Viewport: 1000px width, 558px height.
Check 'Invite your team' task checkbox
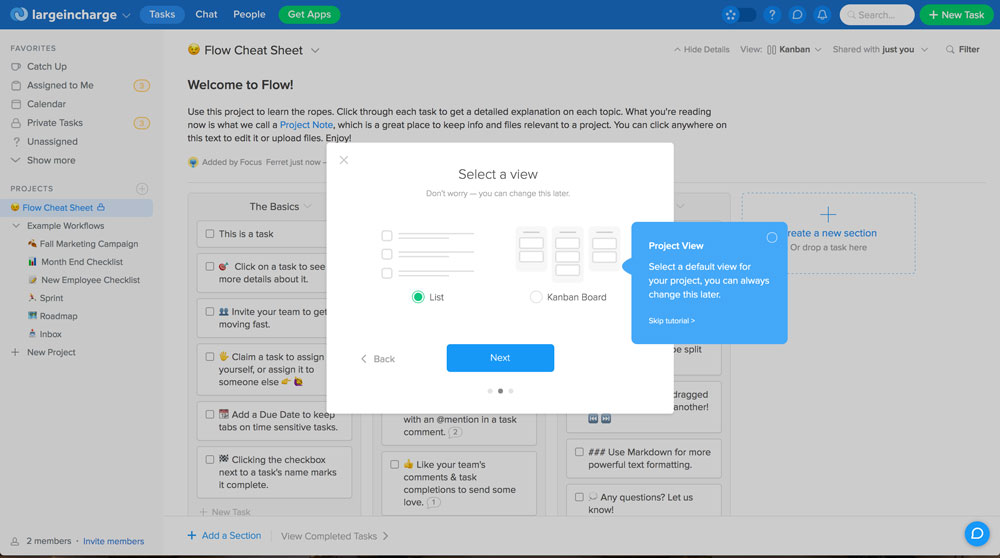click(210, 312)
